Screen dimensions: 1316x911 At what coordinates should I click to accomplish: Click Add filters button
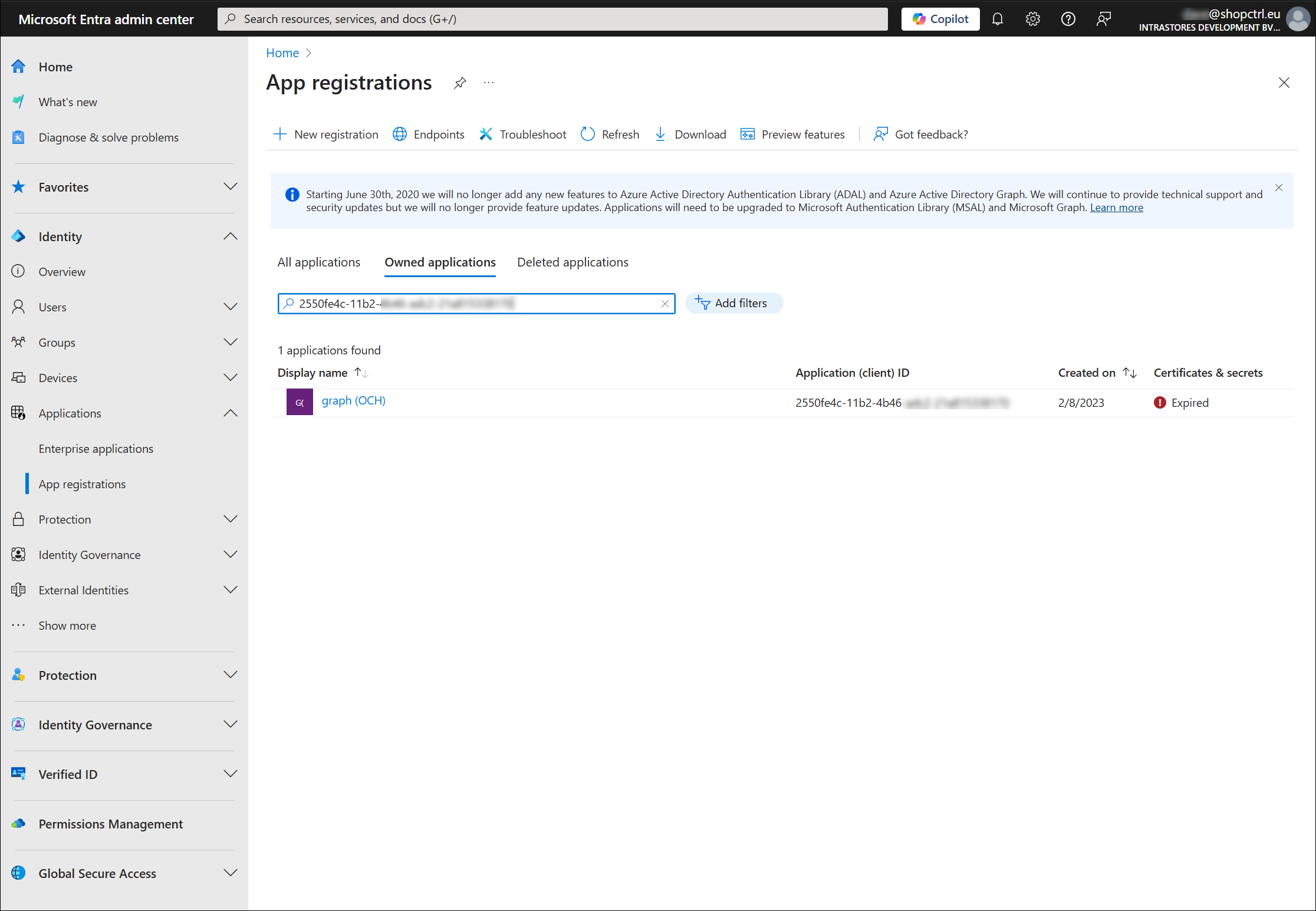pos(734,303)
